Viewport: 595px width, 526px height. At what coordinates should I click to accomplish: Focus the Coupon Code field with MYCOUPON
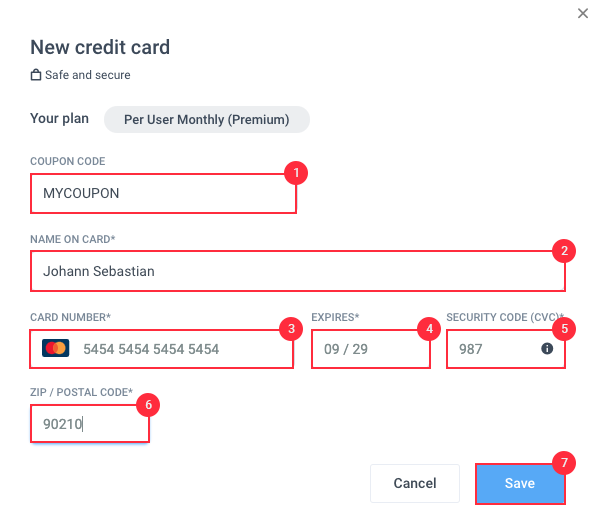pos(163,194)
